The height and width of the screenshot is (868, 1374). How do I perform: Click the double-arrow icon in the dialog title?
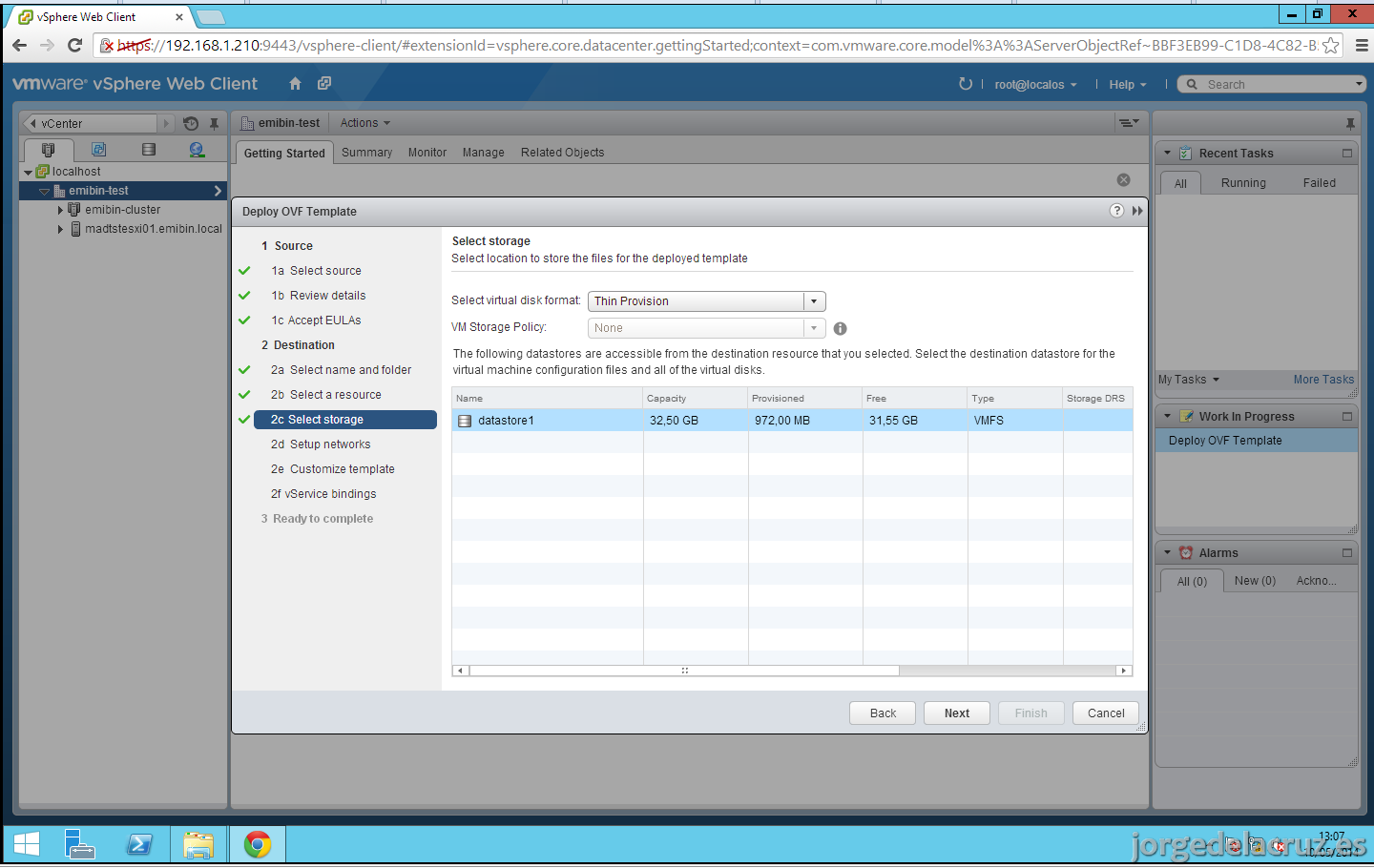point(1137,211)
